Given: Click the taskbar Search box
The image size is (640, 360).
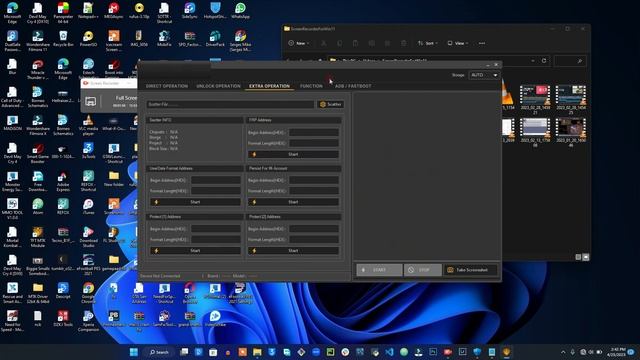Looking at the screenshot, I should click(x=160, y=352).
